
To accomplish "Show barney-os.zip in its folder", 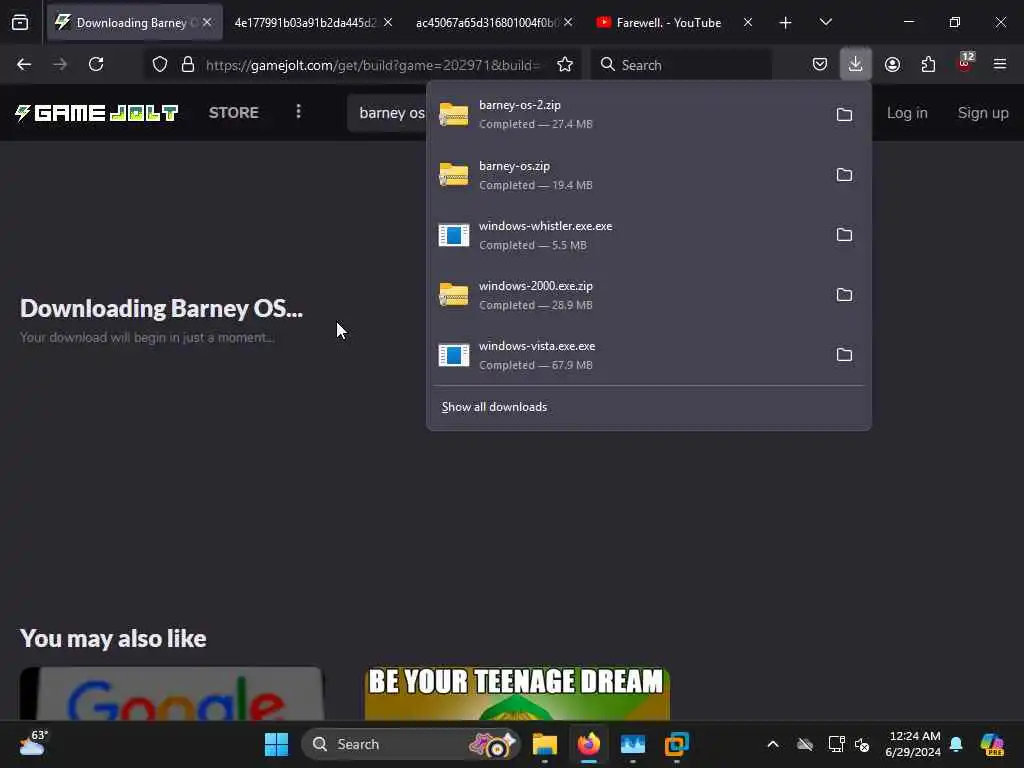I will 844,175.
